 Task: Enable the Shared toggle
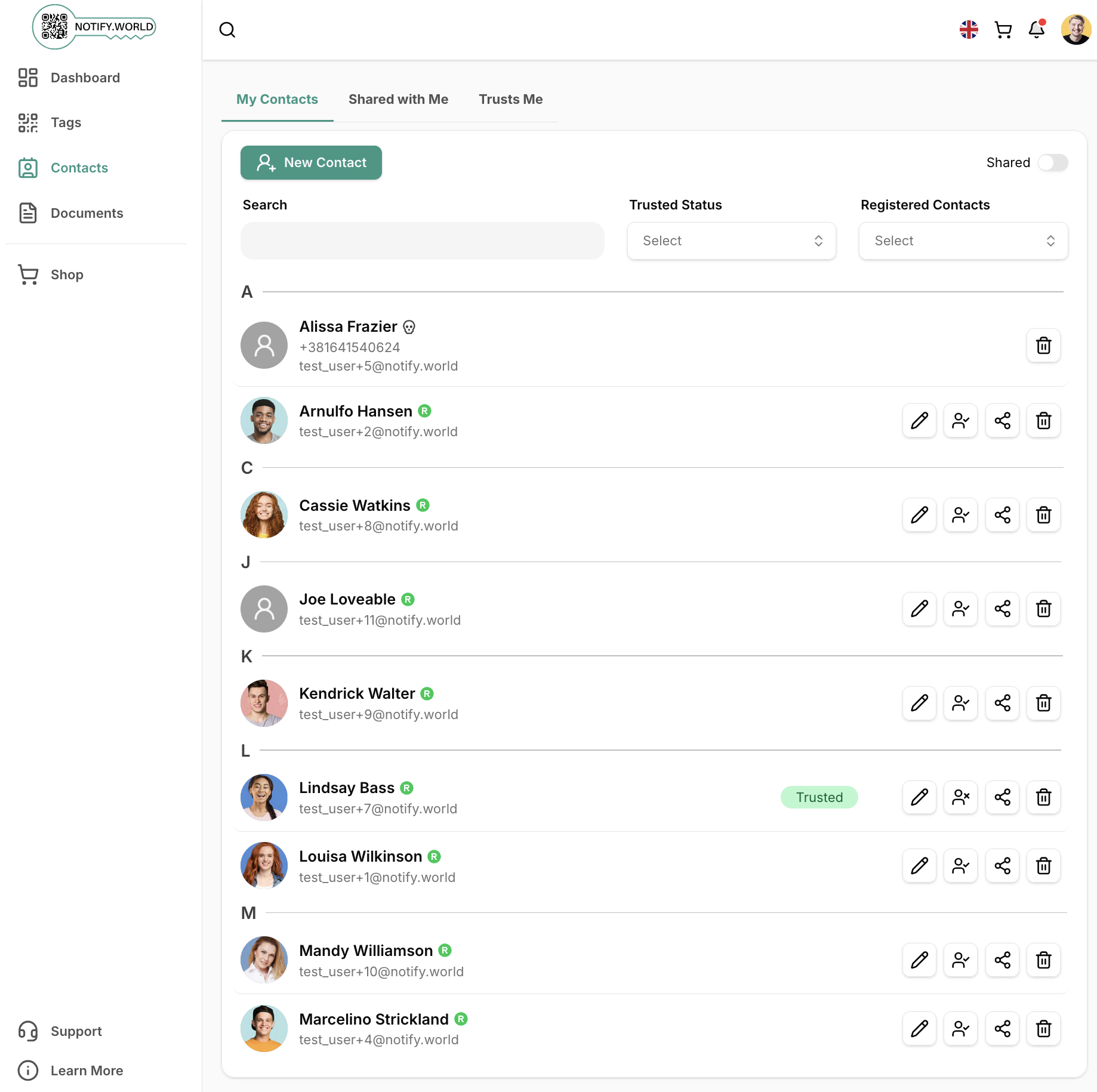(x=1053, y=162)
